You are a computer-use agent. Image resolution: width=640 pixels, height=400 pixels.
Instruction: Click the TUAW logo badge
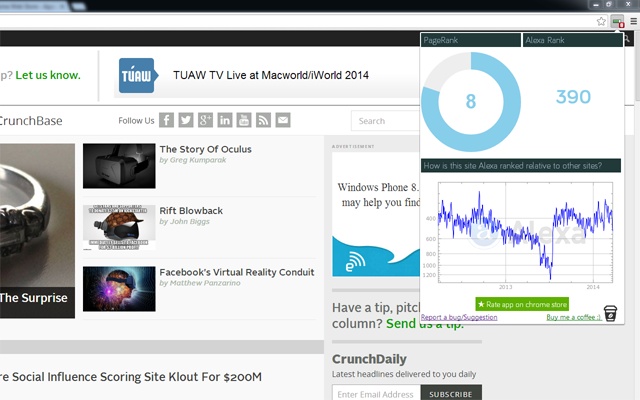coord(138,75)
